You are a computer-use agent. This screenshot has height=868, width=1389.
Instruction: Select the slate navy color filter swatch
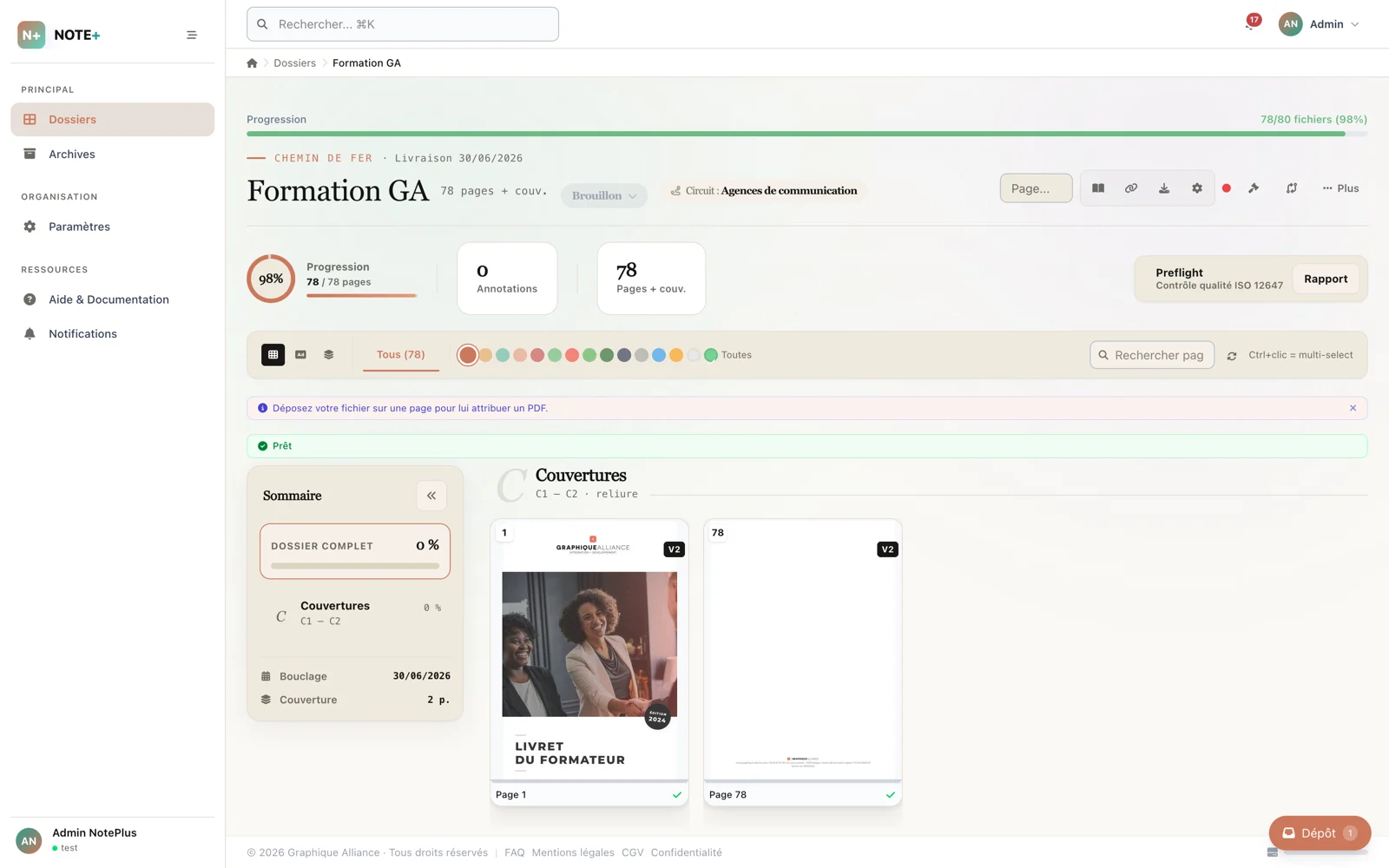click(x=624, y=355)
